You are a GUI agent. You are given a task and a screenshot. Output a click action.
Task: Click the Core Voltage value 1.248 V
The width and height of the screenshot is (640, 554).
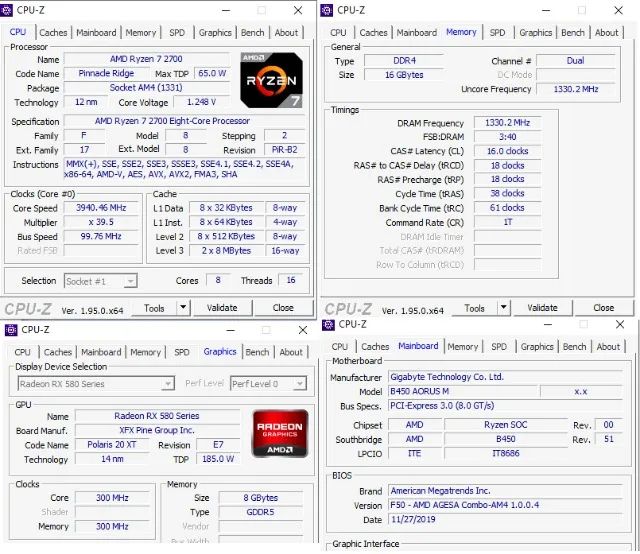201,102
